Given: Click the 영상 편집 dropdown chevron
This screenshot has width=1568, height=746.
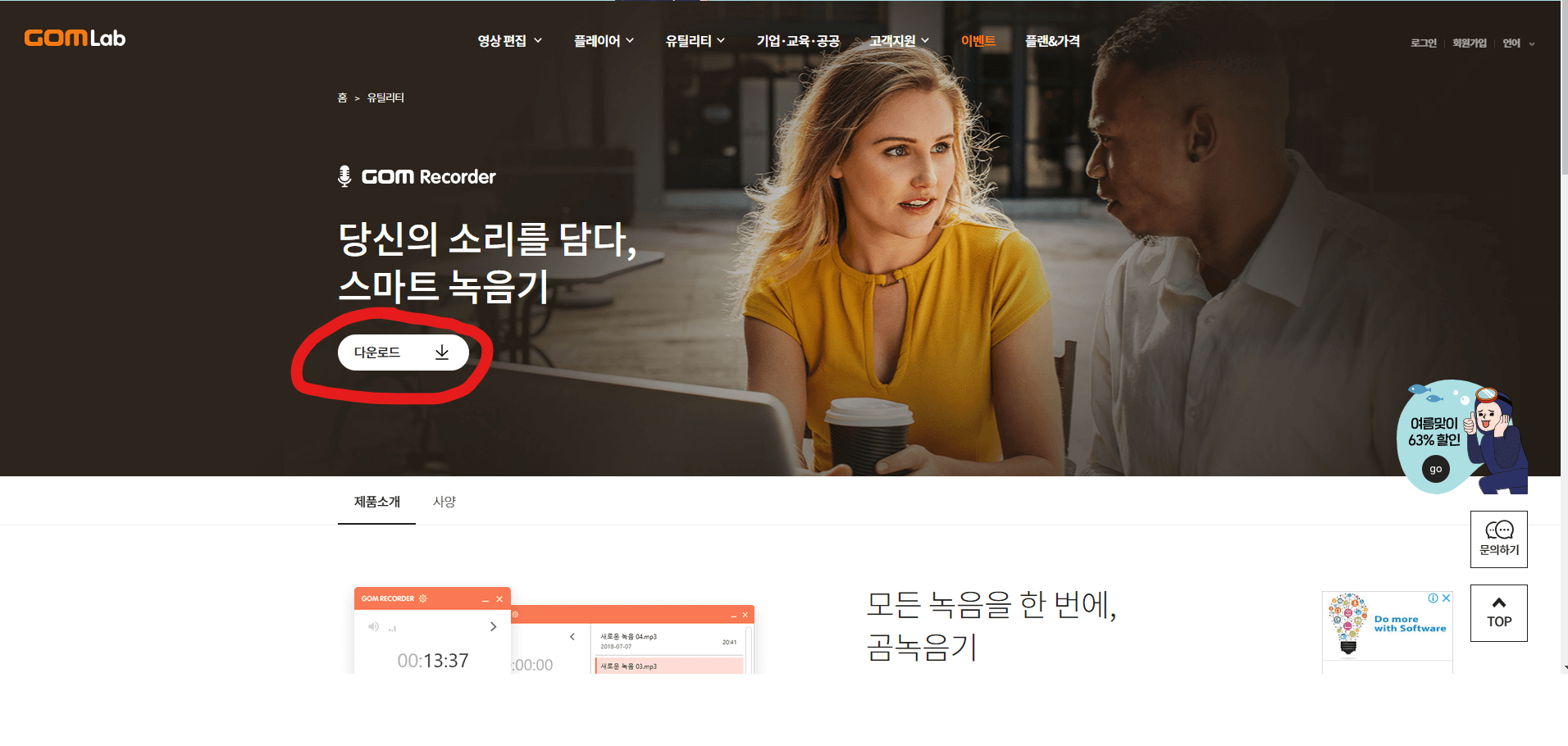Looking at the screenshot, I should pyautogui.click(x=538, y=40).
